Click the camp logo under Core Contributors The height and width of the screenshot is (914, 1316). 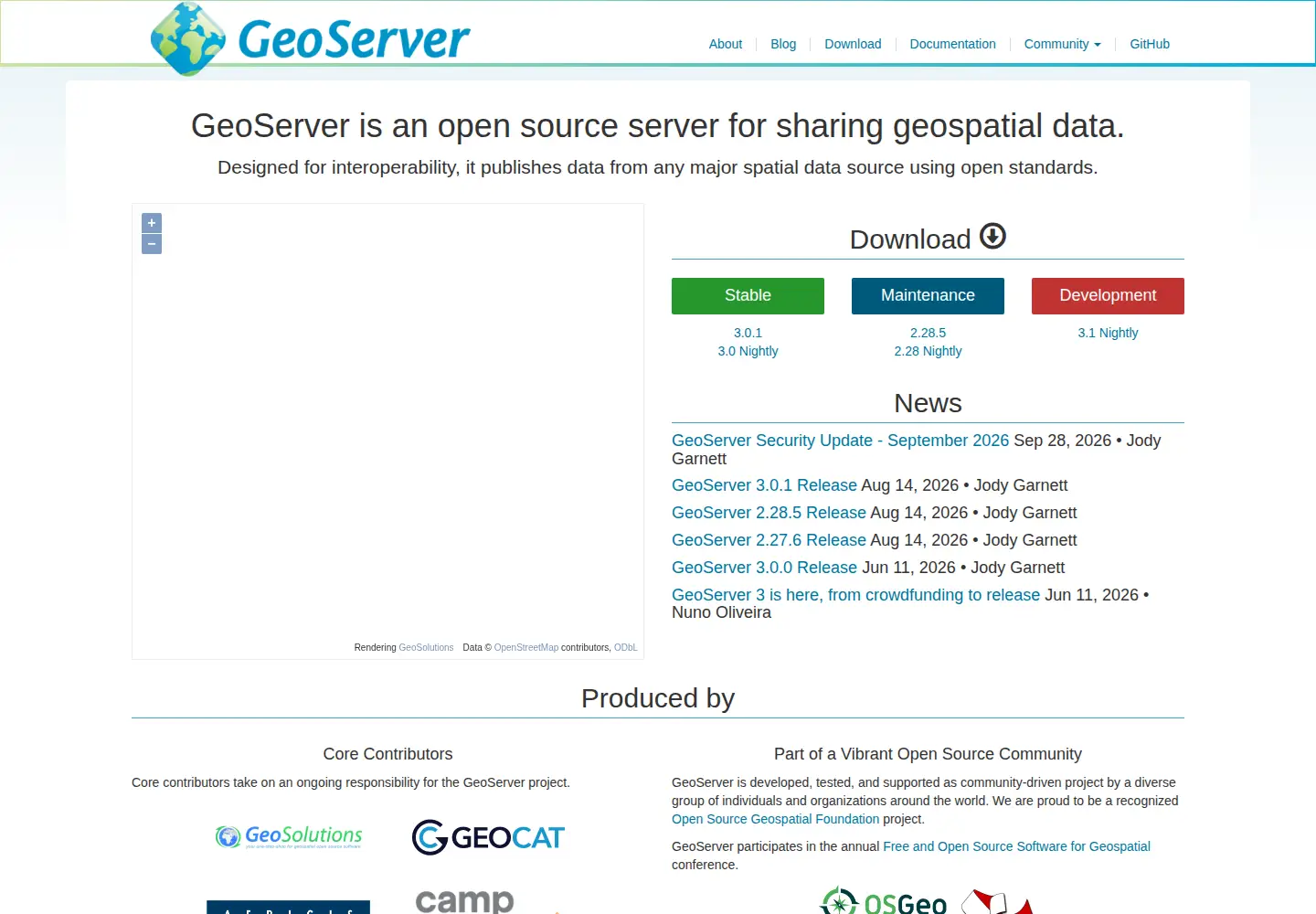tap(464, 901)
